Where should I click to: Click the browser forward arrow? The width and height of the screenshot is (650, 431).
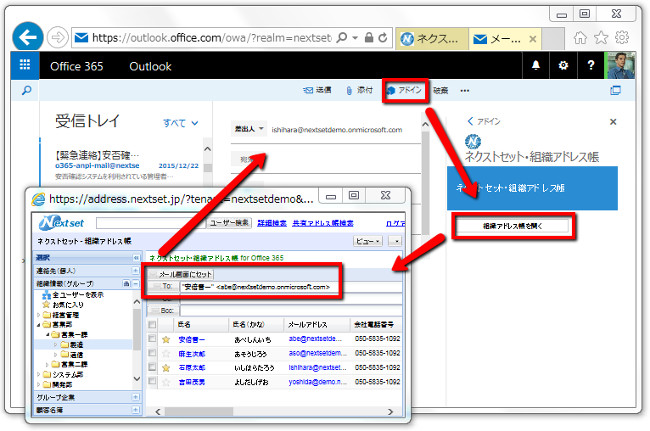pos(57,38)
